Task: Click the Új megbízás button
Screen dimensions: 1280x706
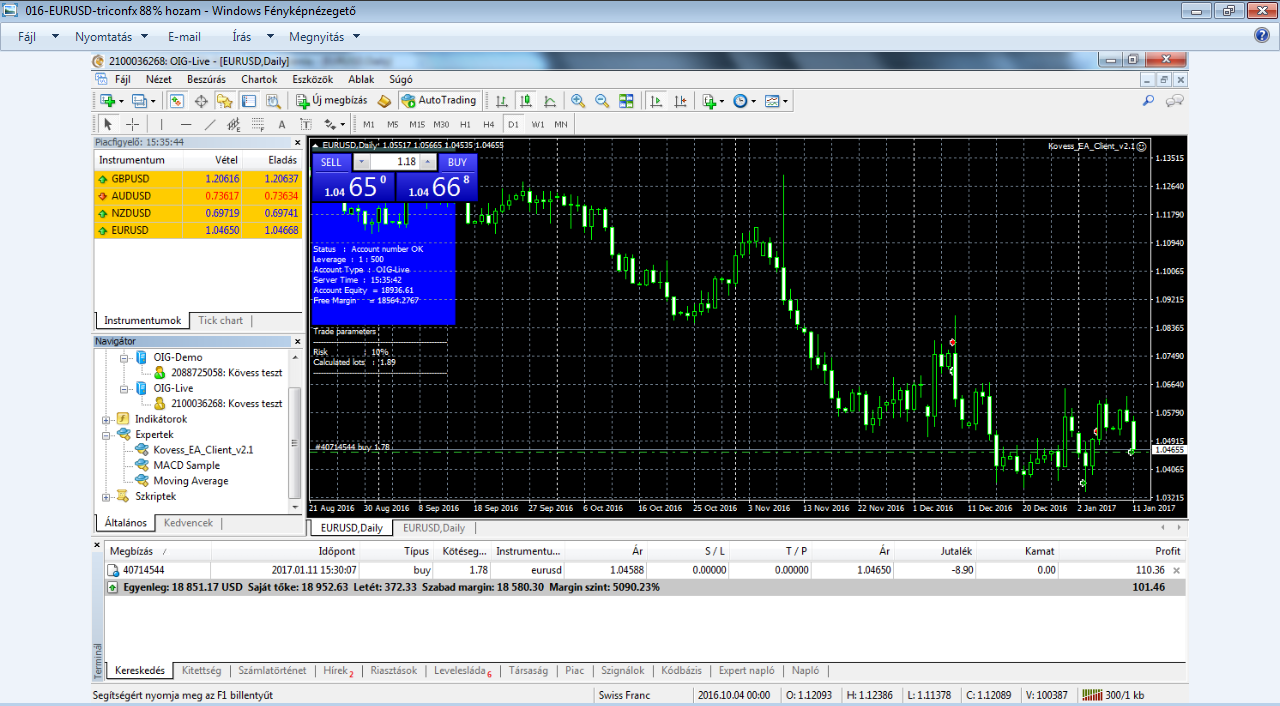Action: 332,101
